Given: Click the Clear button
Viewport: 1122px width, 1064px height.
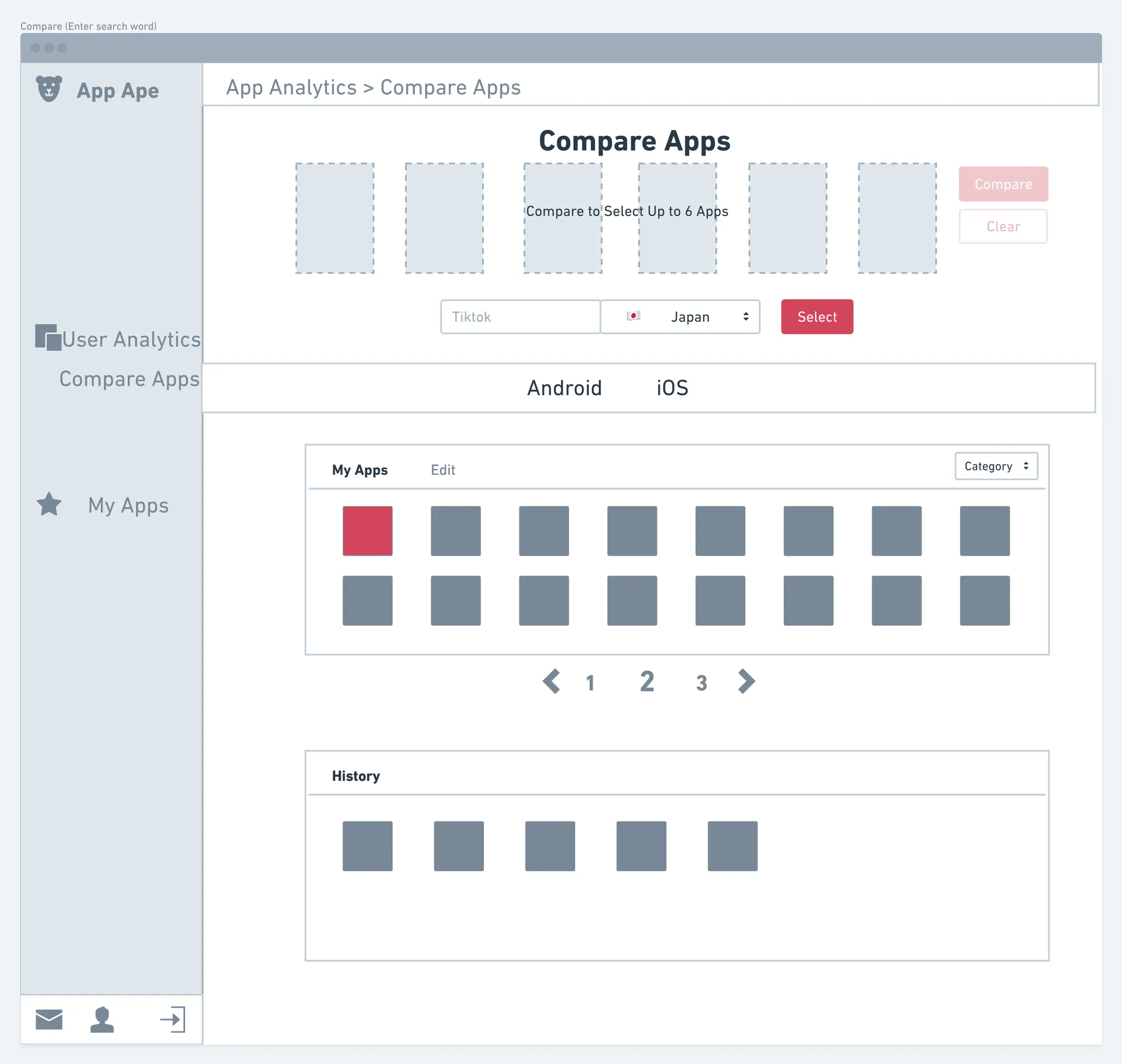Looking at the screenshot, I should pyautogui.click(x=1003, y=226).
